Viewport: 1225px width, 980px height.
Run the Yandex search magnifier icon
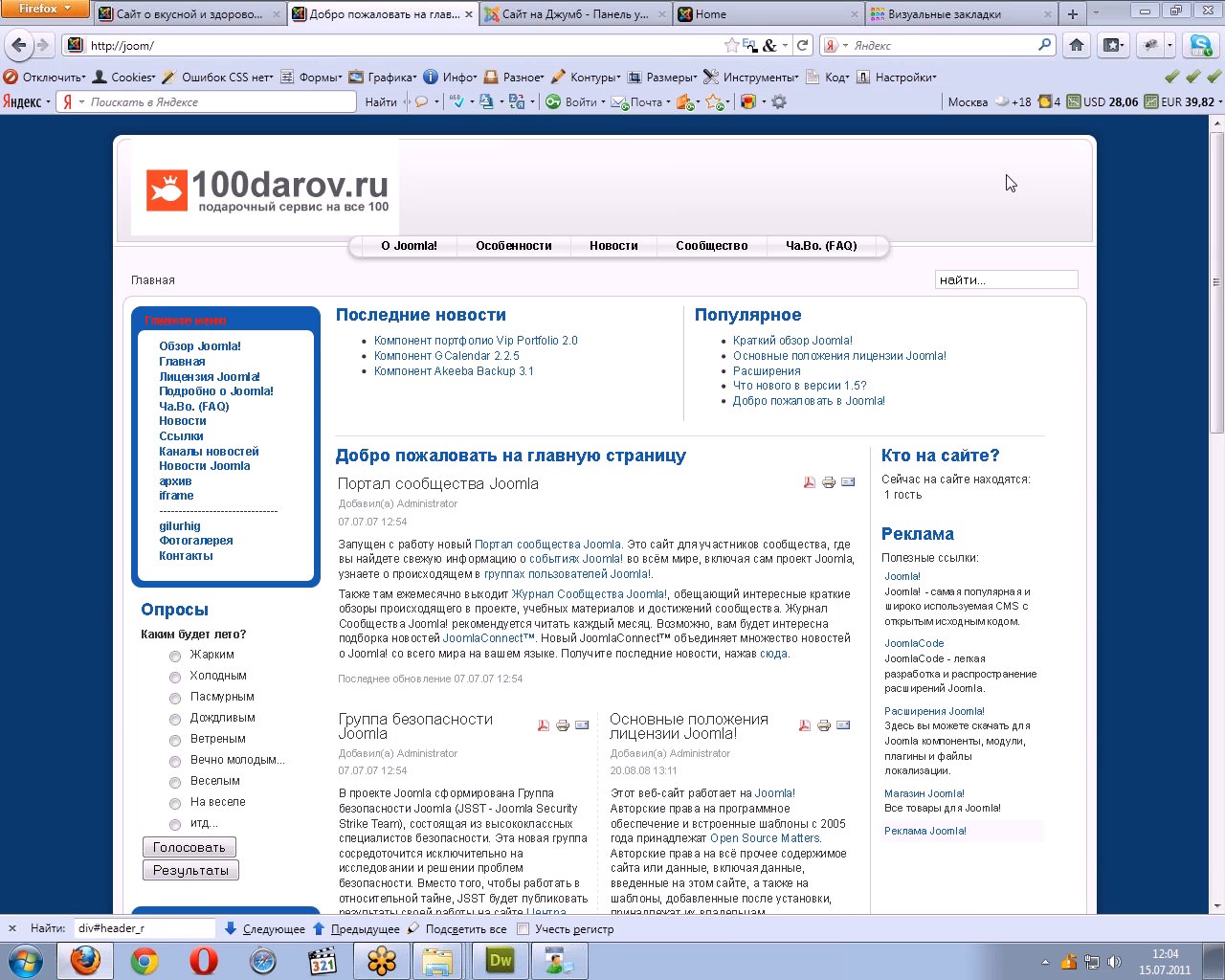1044,45
